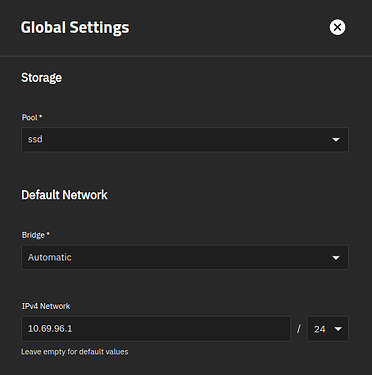Open the Bridge dropdown set to Automatic
The height and width of the screenshot is (375, 372).
coord(185,257)
